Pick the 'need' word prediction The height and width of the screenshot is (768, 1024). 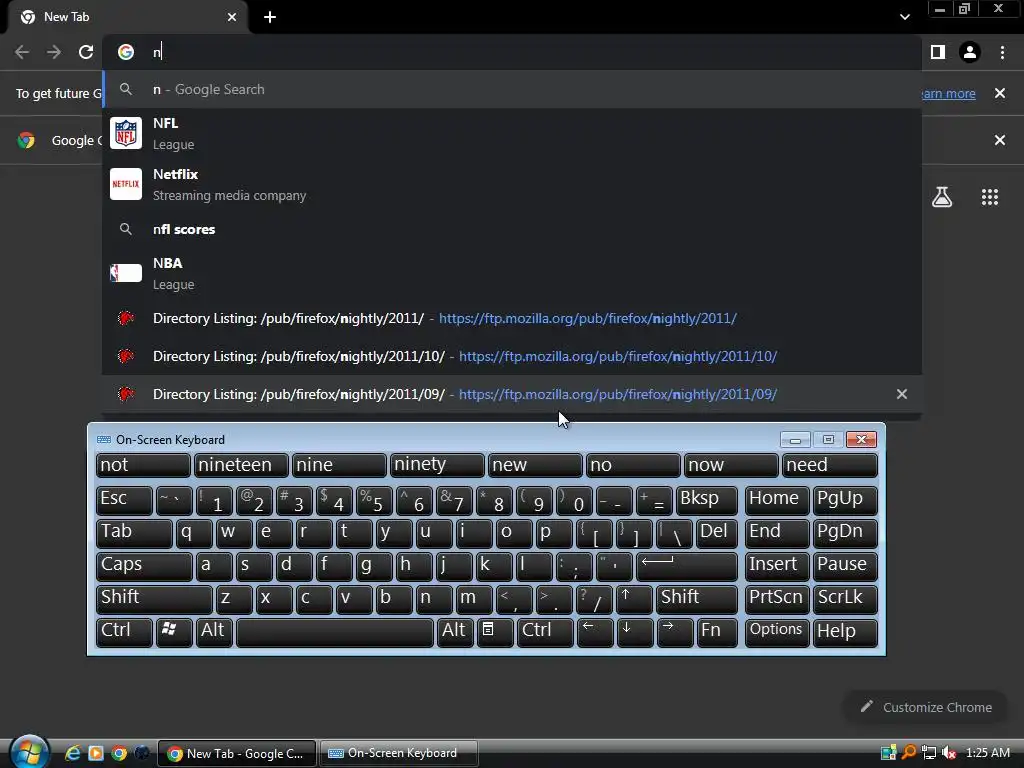[x=831, y=465]
